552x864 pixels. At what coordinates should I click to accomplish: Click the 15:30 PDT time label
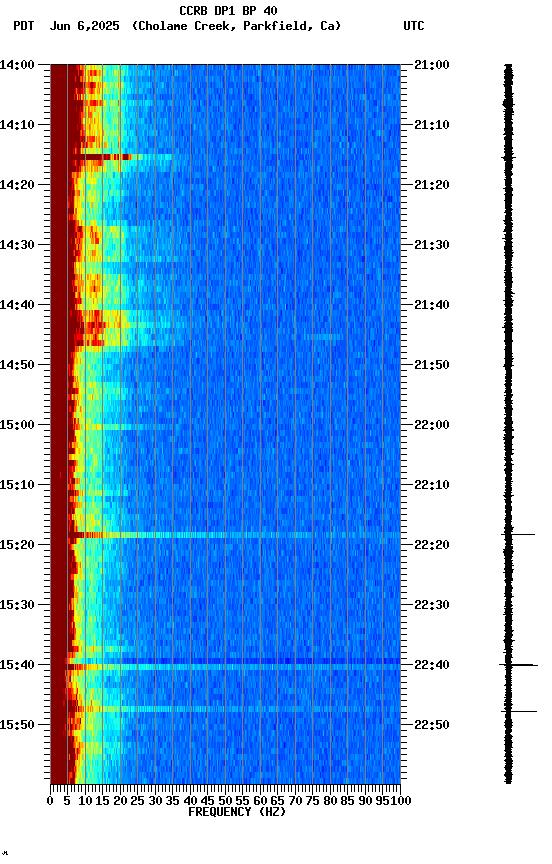click(x=17, y=605)
